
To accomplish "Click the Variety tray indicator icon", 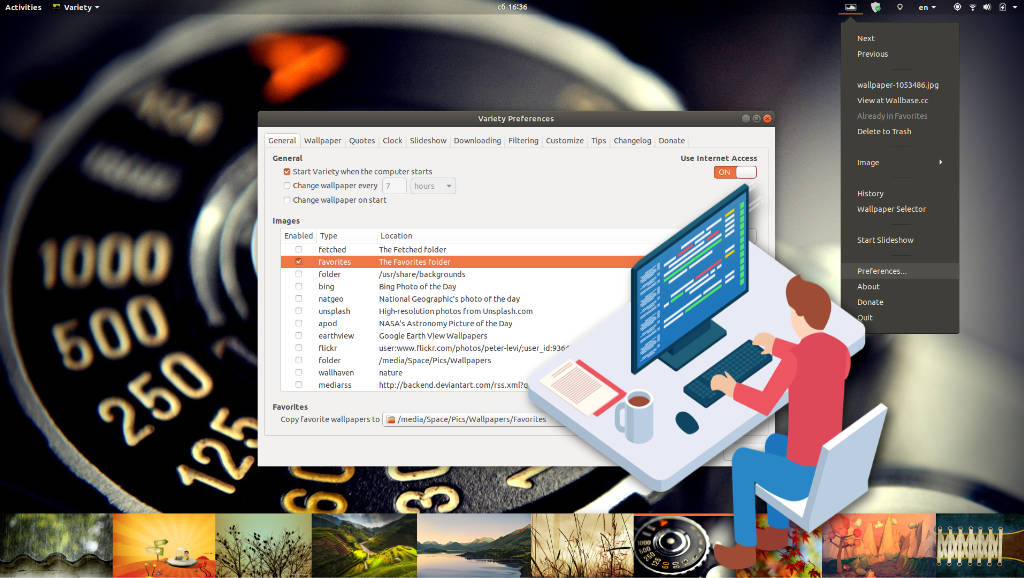I will 850,7.
